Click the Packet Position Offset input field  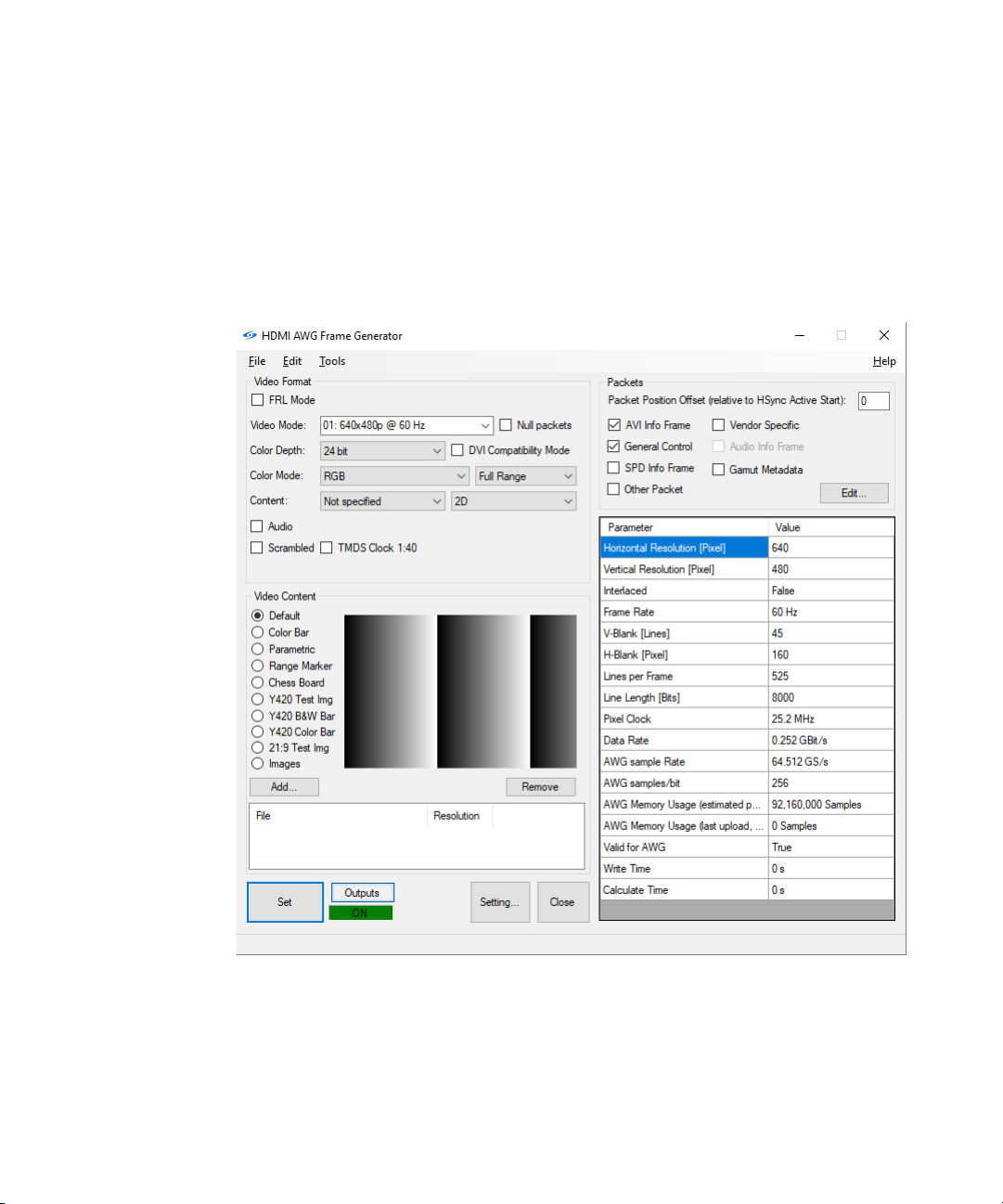pos(873,401)
